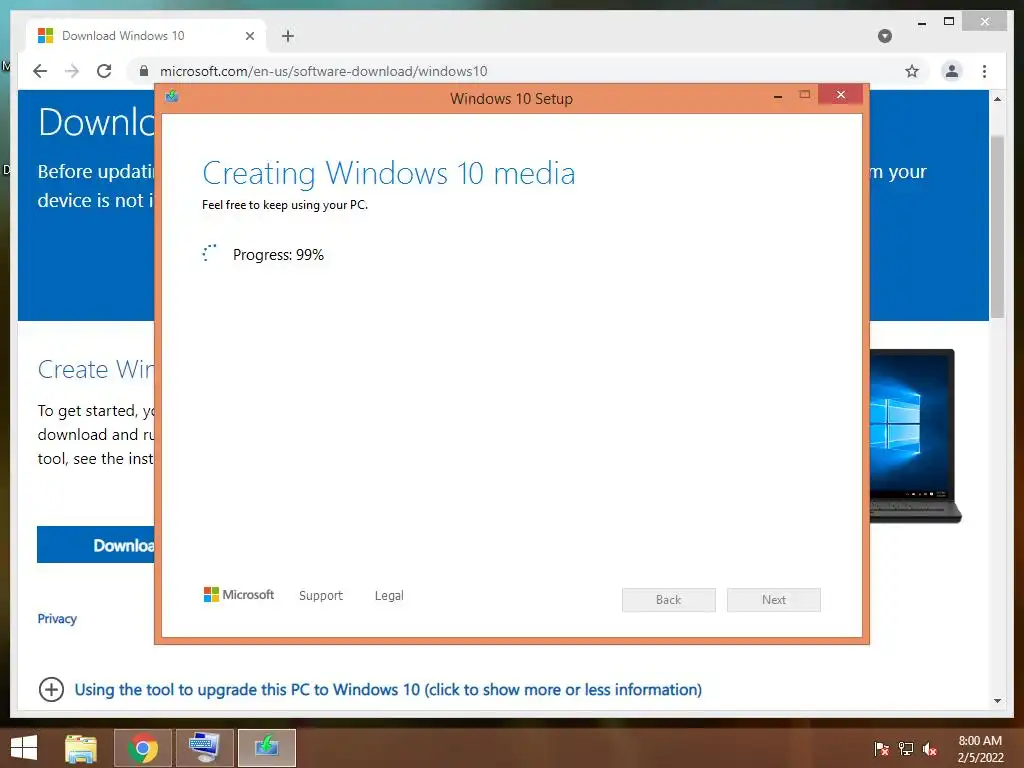Click the laptop image on webpage
This screenshot has height=768, width=1024.
coord(916,436)
